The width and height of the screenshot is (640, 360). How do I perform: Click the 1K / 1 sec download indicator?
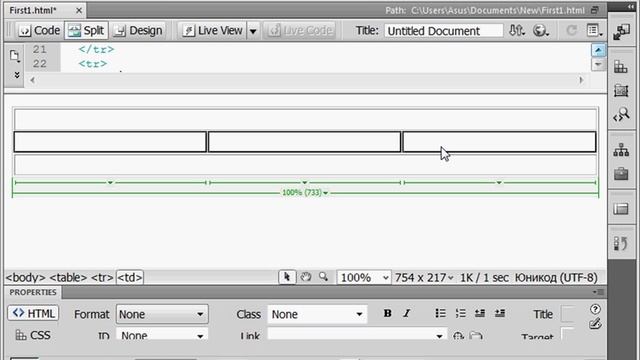484,278
